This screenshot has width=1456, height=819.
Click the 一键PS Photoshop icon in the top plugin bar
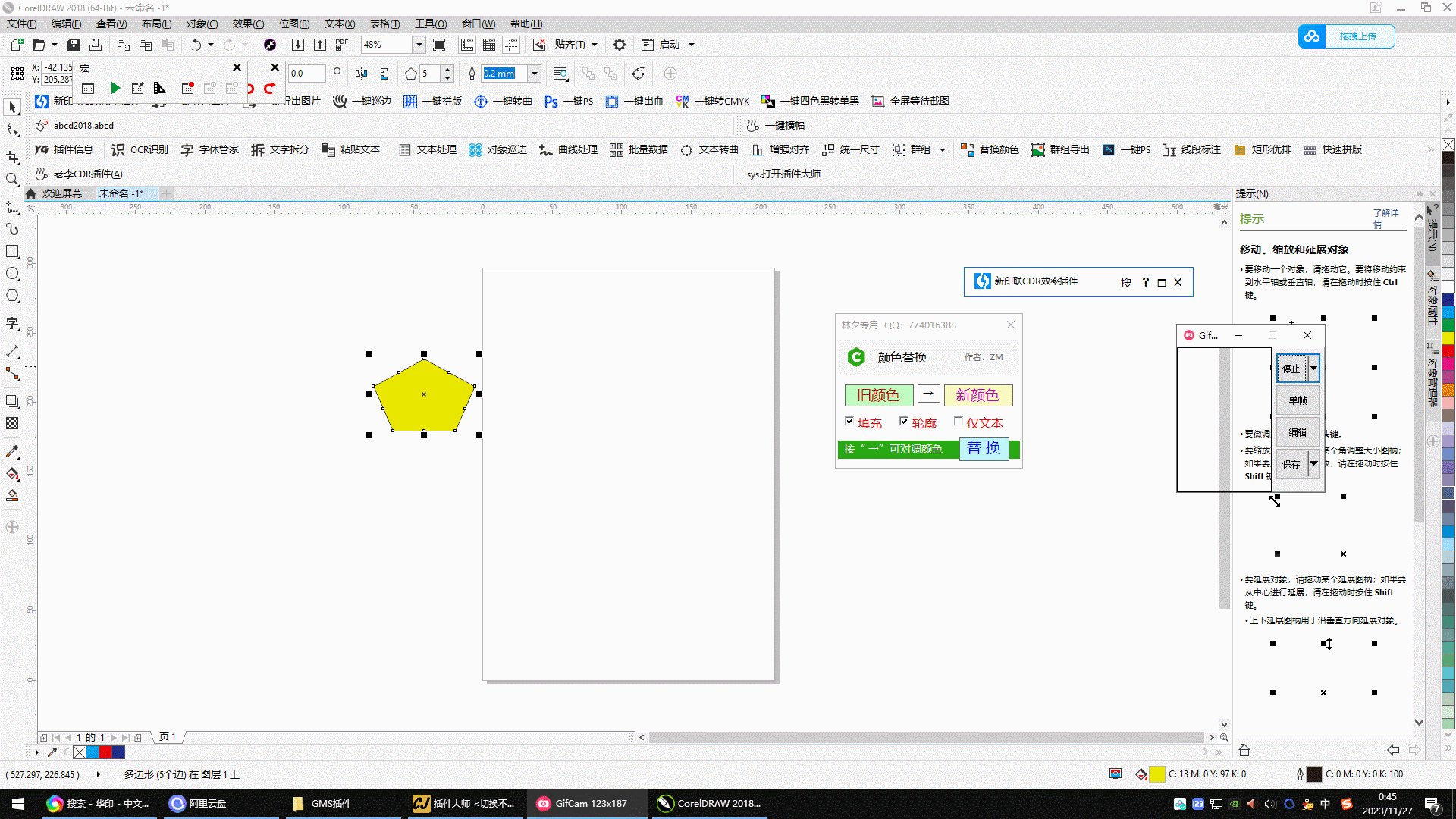[569, 101]
